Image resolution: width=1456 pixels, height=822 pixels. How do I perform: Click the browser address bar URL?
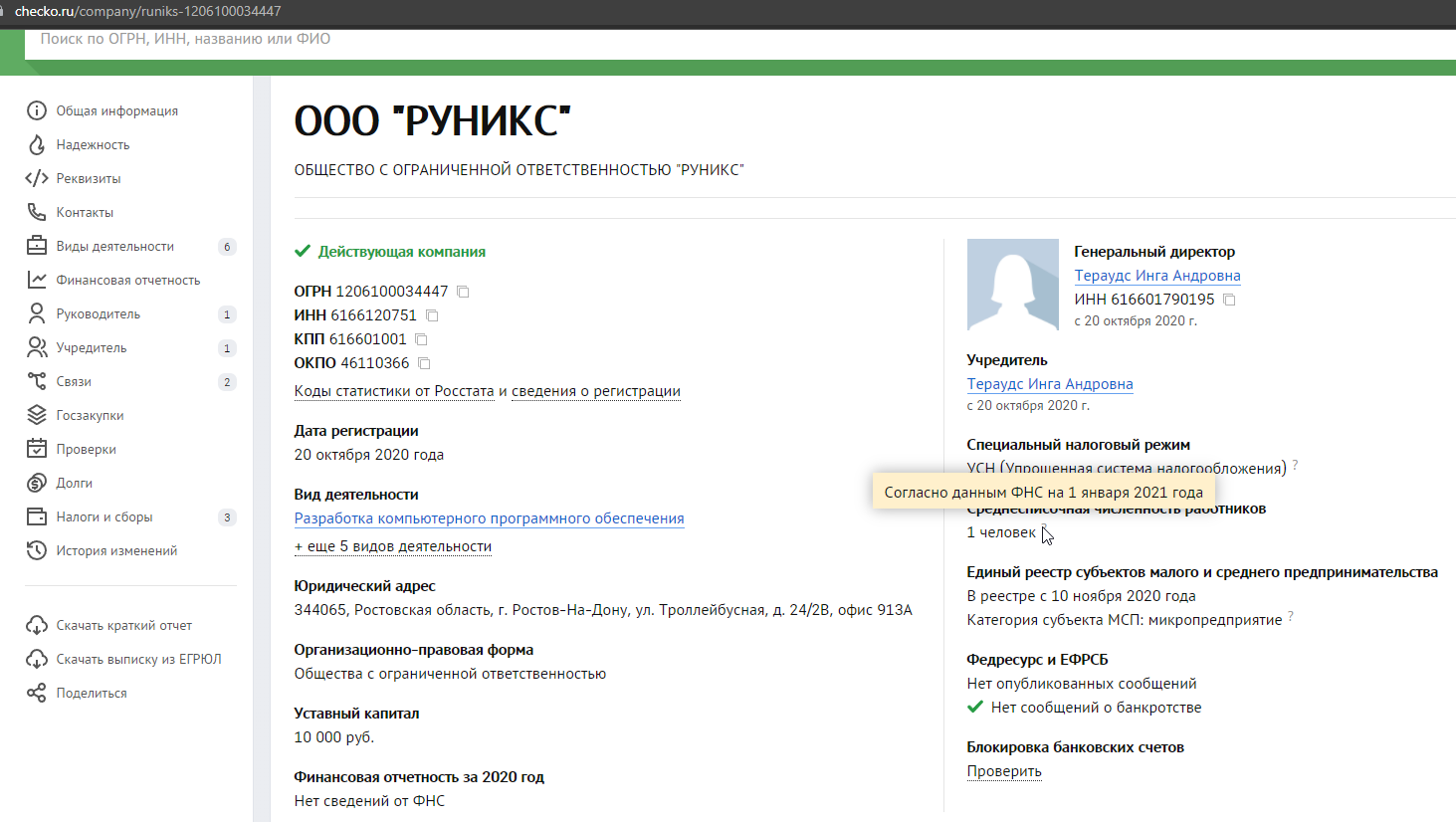147,11
